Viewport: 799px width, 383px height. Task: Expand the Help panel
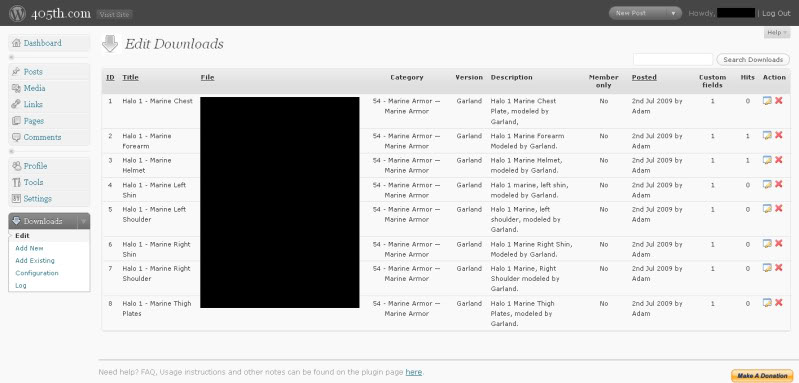777,33
